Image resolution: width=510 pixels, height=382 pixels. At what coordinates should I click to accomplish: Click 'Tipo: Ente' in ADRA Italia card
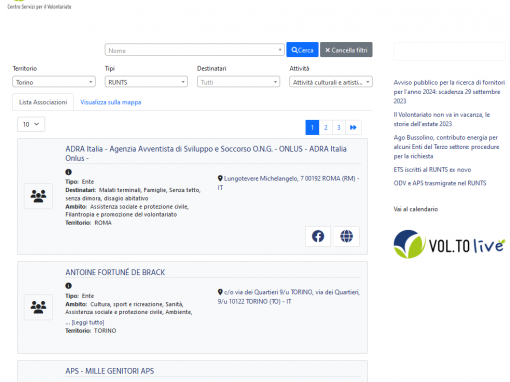[80, 182]
